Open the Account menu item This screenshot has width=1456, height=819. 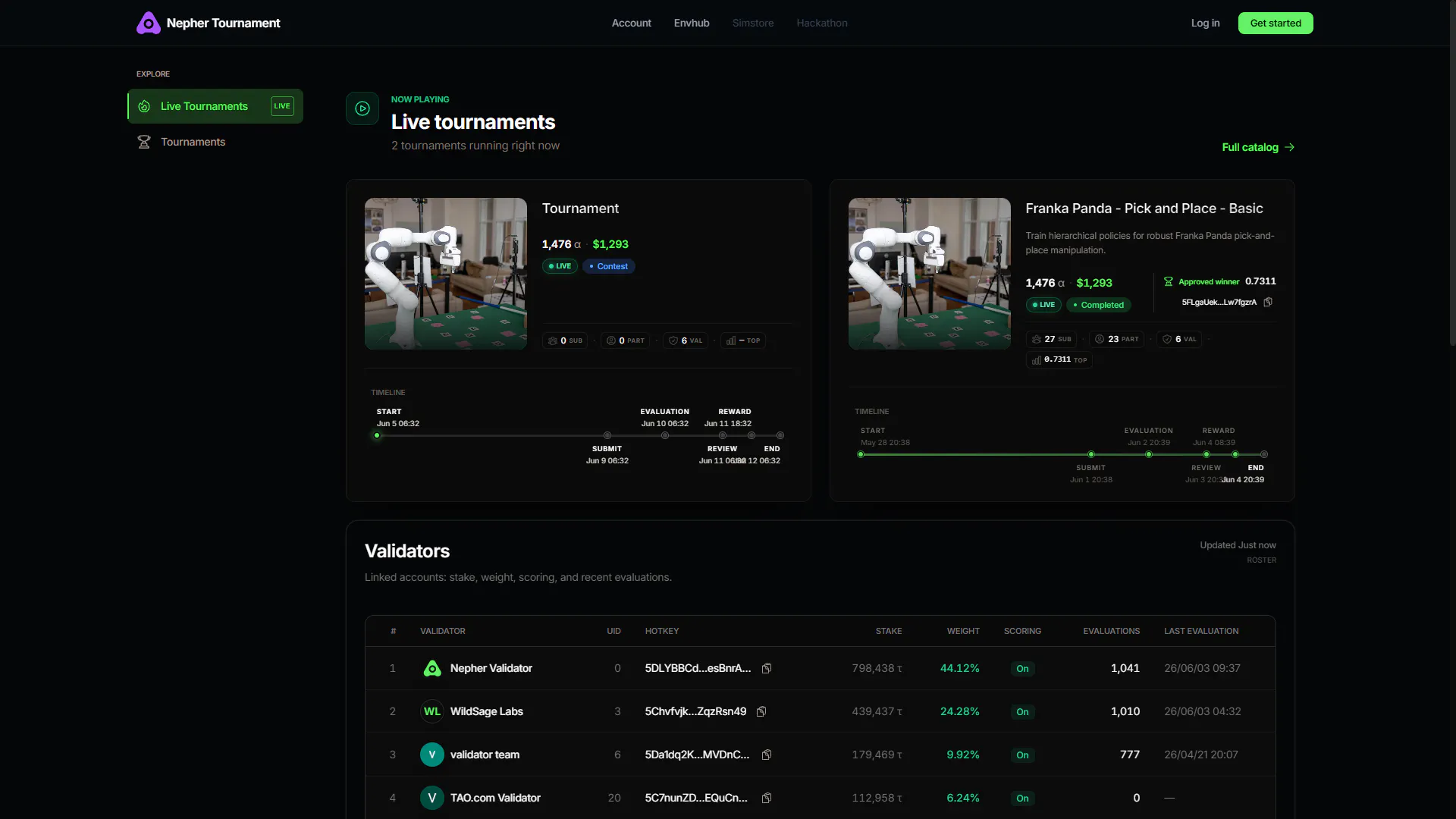click(x=632, y=23)
